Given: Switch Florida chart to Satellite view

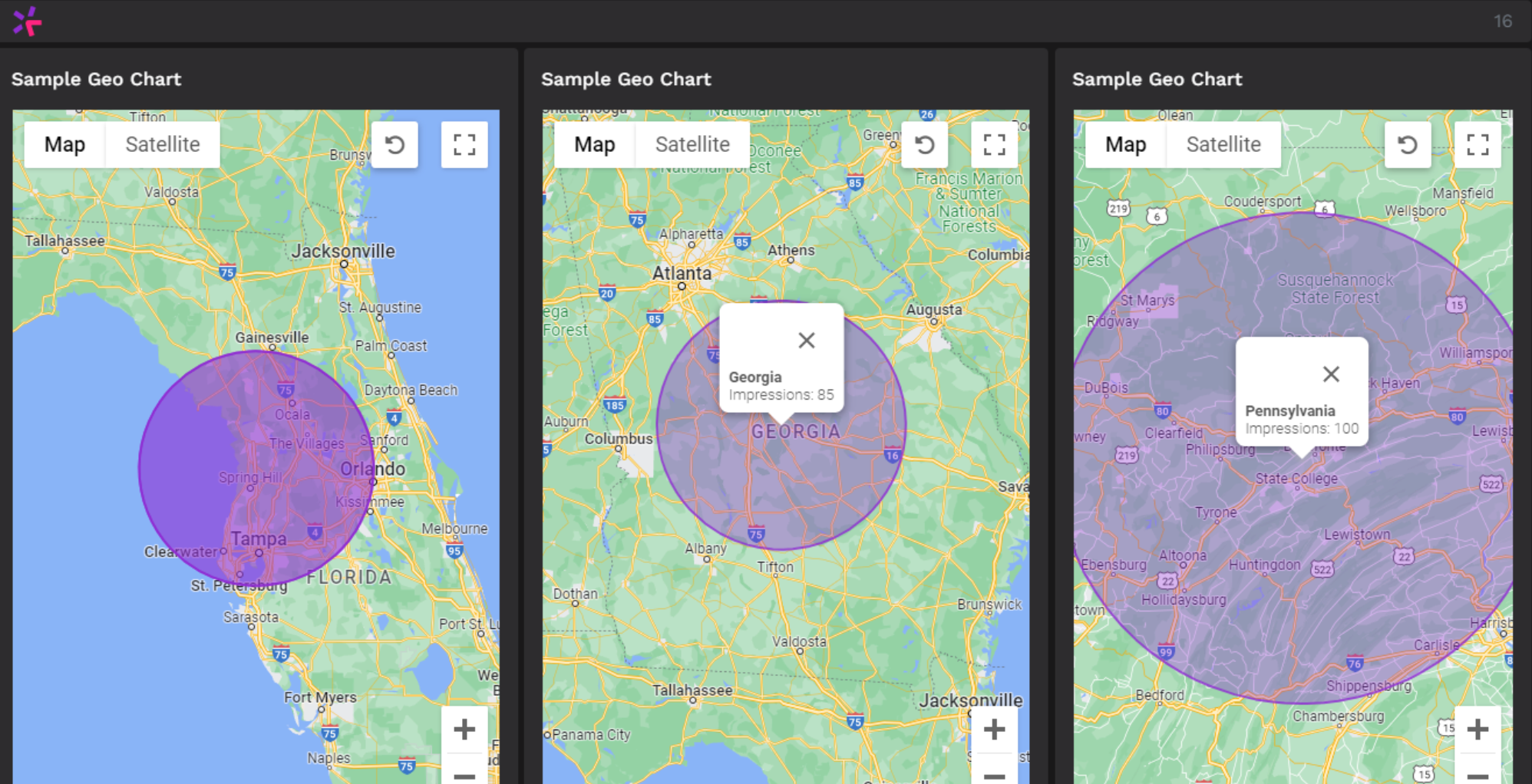Looking at the screenshot, I should click(163, 144).
